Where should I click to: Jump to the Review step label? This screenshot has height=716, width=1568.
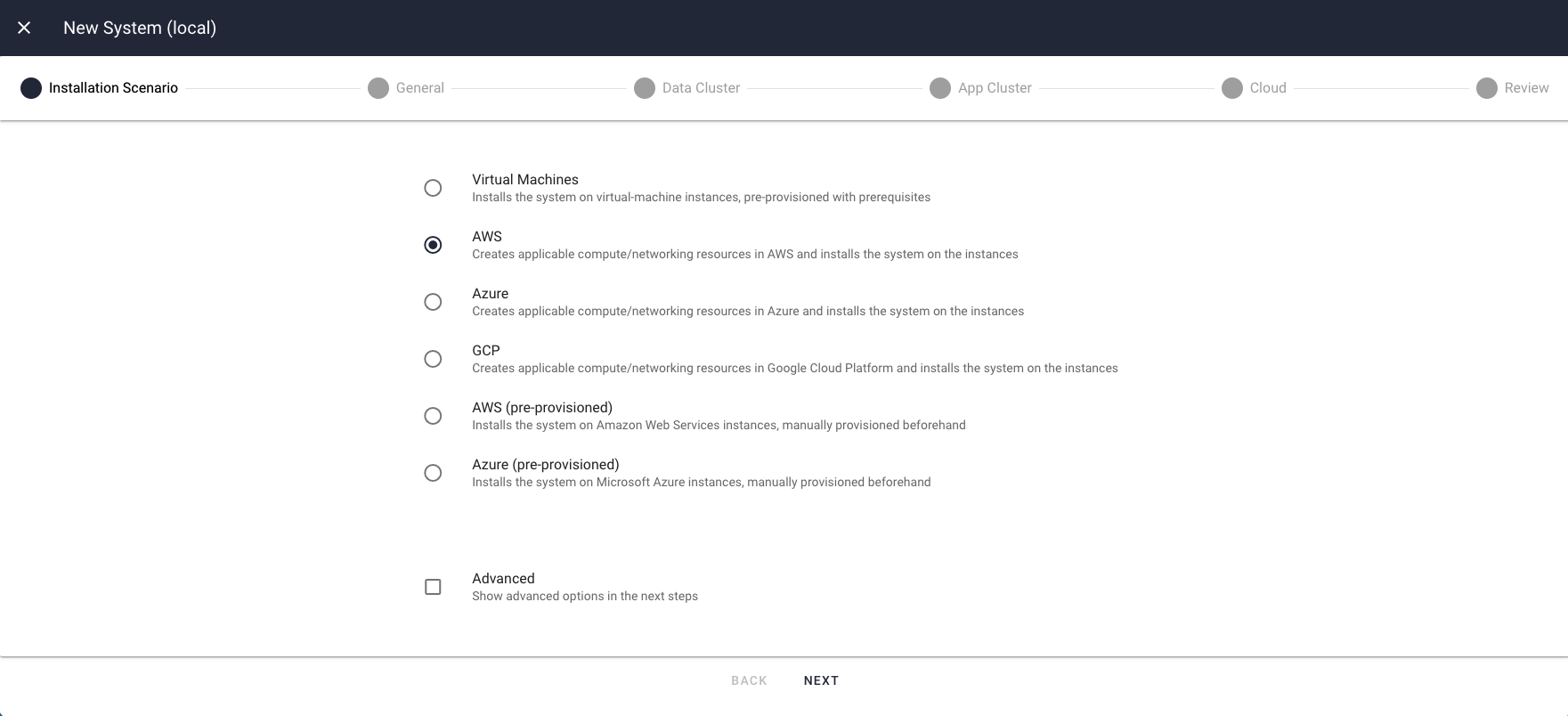pos(1526,88)
